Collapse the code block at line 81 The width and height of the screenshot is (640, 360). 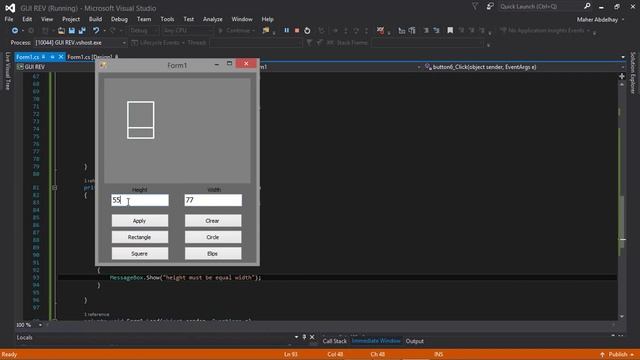click(x=54, y=188)
